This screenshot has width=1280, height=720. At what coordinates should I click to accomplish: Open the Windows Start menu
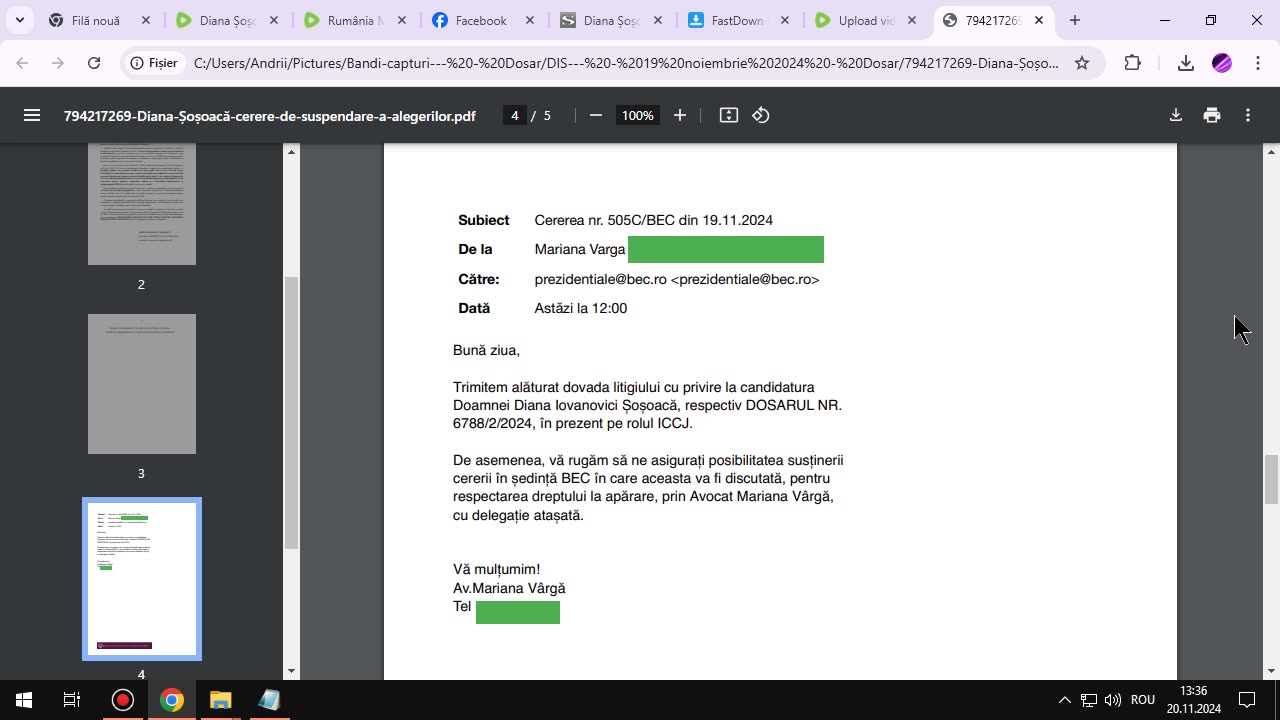[24, 700]
